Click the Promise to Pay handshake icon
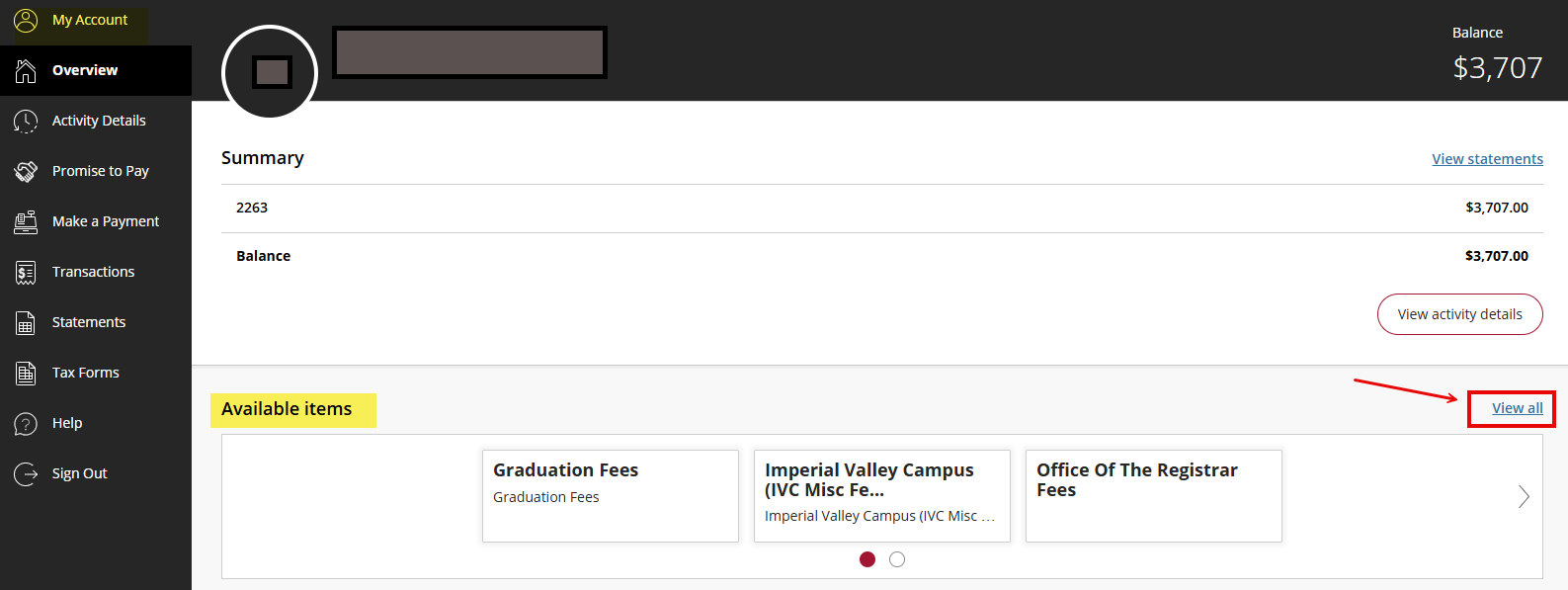This screenshot has width=1568, height=590. 26,171
